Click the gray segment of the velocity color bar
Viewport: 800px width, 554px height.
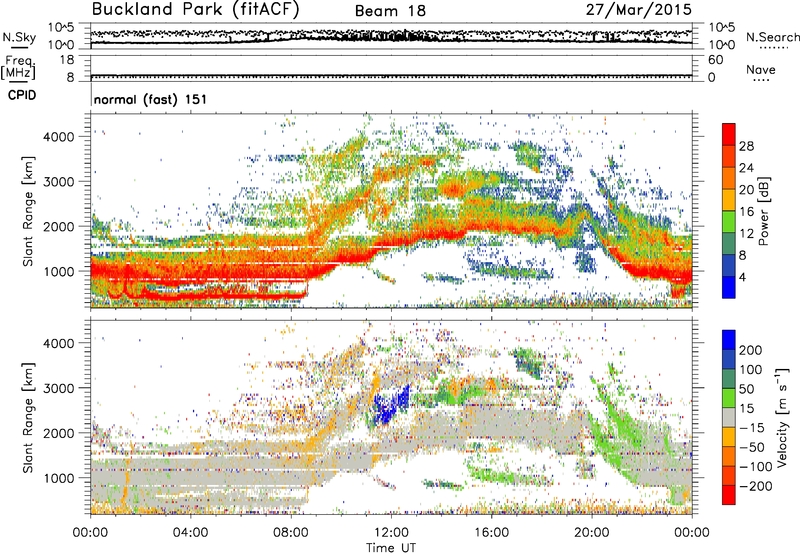[x=729, y=417]
